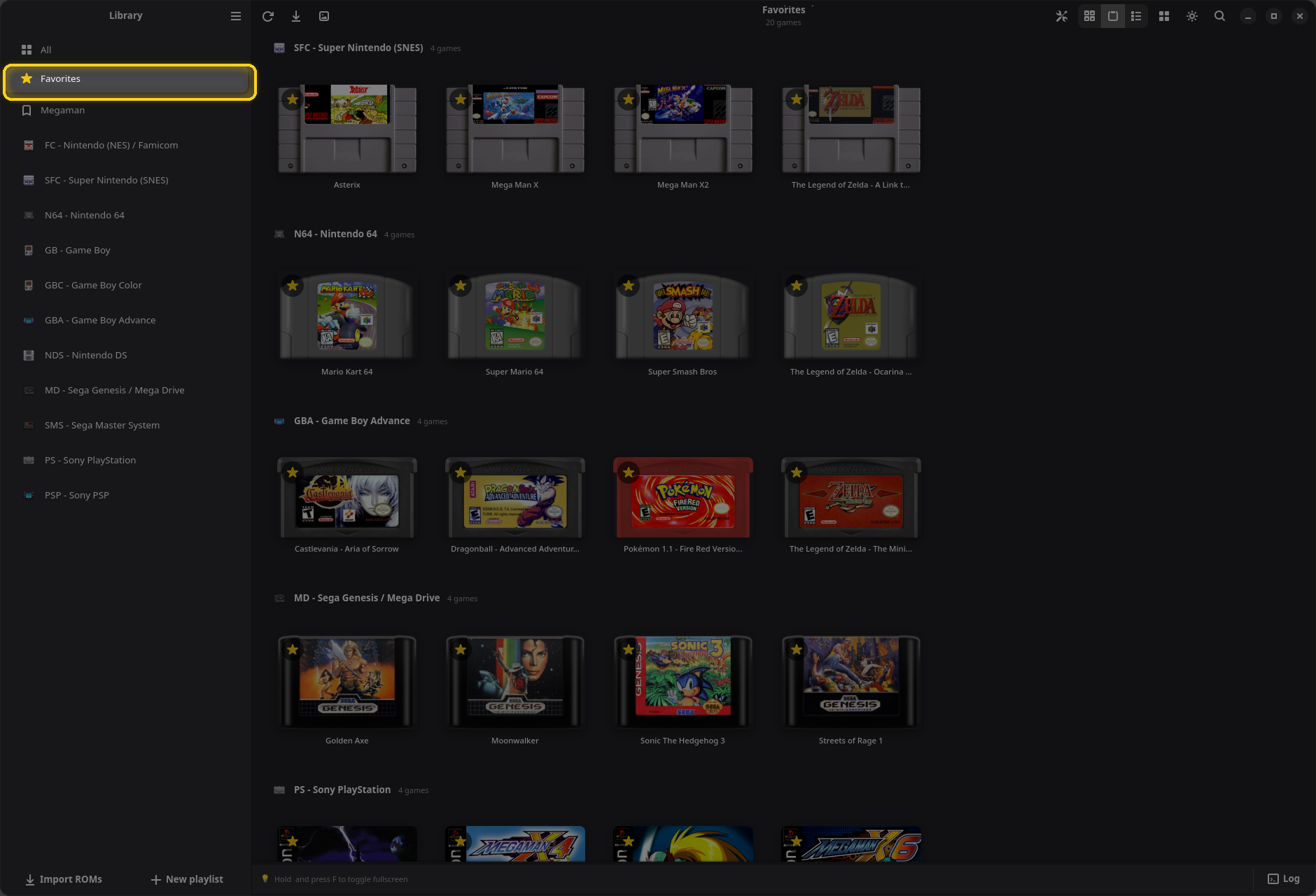Select the Megaman playlist
This screenshot has width=1316, height=896.
click(x=126, y=110)
